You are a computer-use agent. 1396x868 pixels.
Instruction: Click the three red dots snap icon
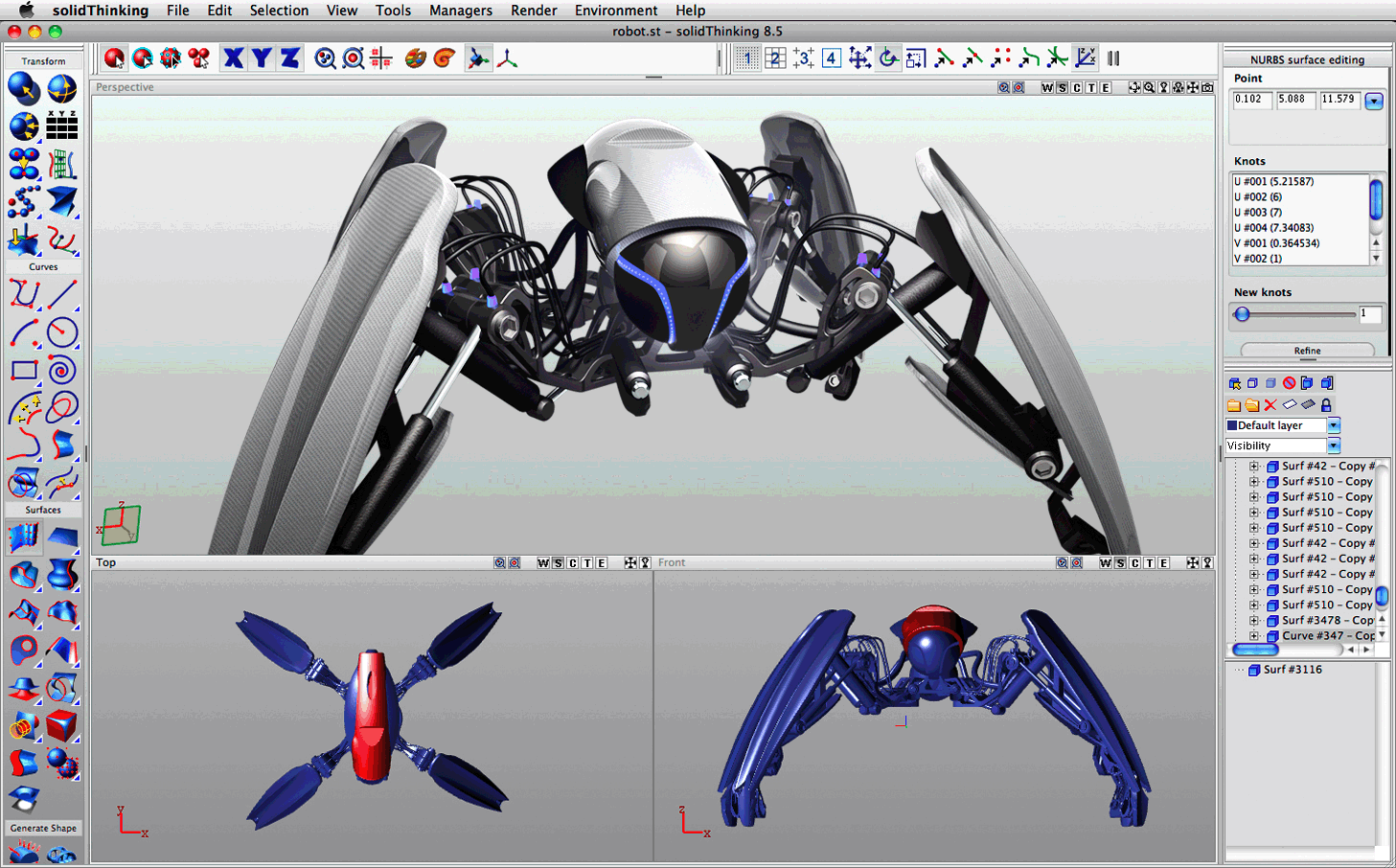(x=1001, y=58)
